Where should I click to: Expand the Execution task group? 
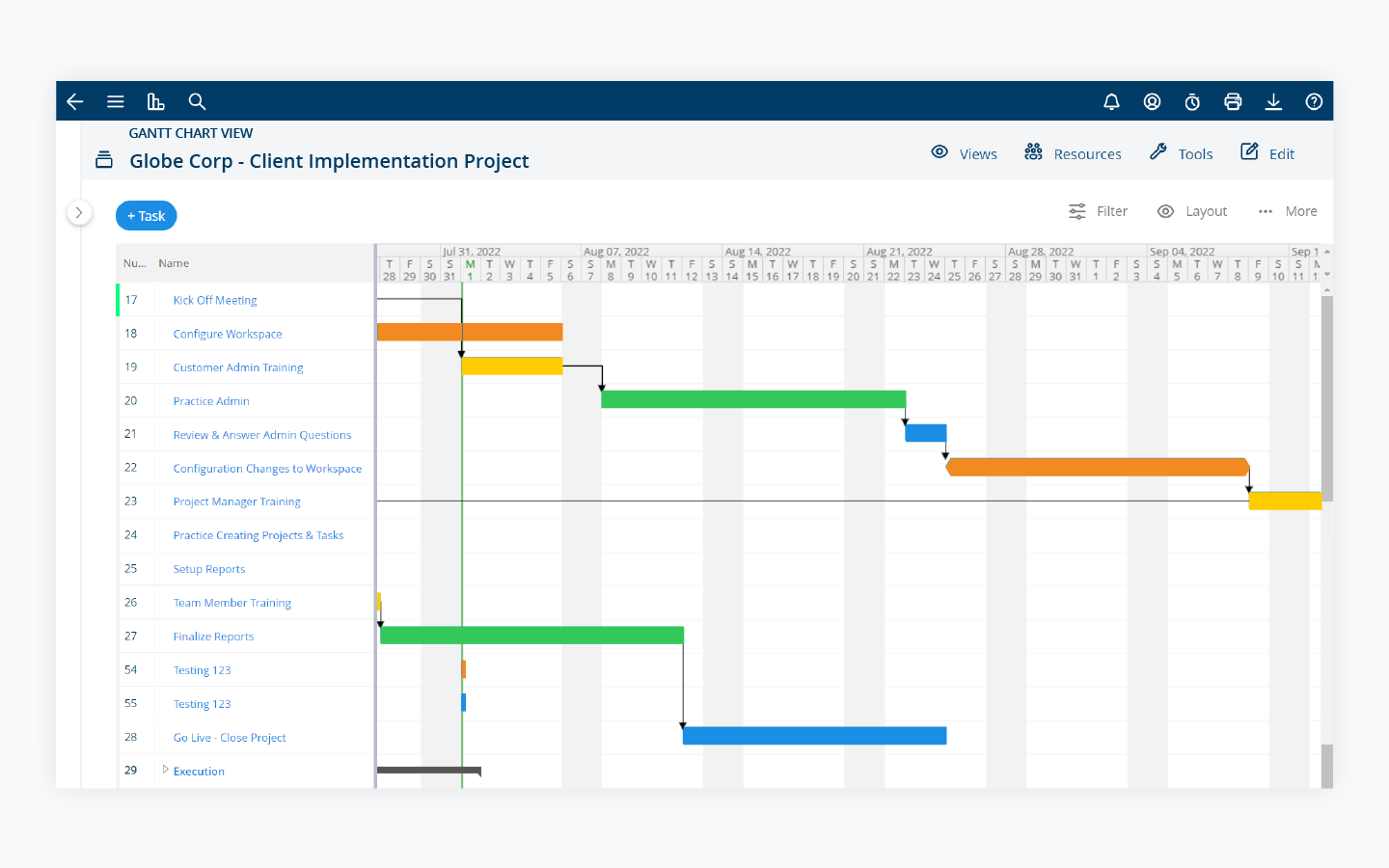(x=166, y=770)
